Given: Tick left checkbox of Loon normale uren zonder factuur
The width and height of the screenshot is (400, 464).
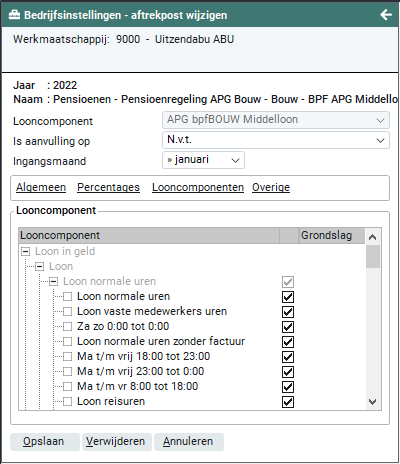Looking at the screenshot, I should pos(68,342).
